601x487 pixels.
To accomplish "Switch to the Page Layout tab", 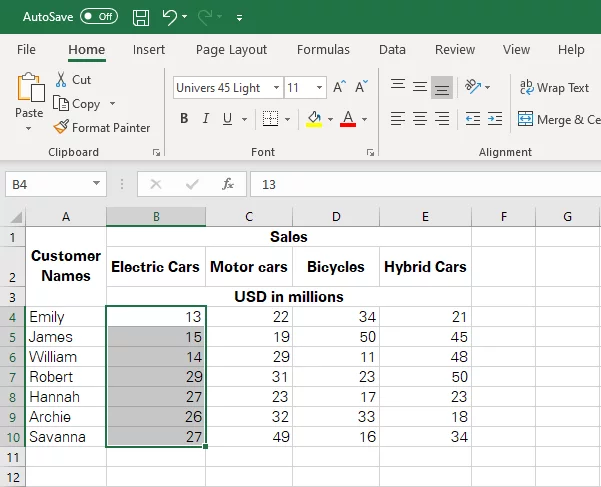I will click(231, 49).
